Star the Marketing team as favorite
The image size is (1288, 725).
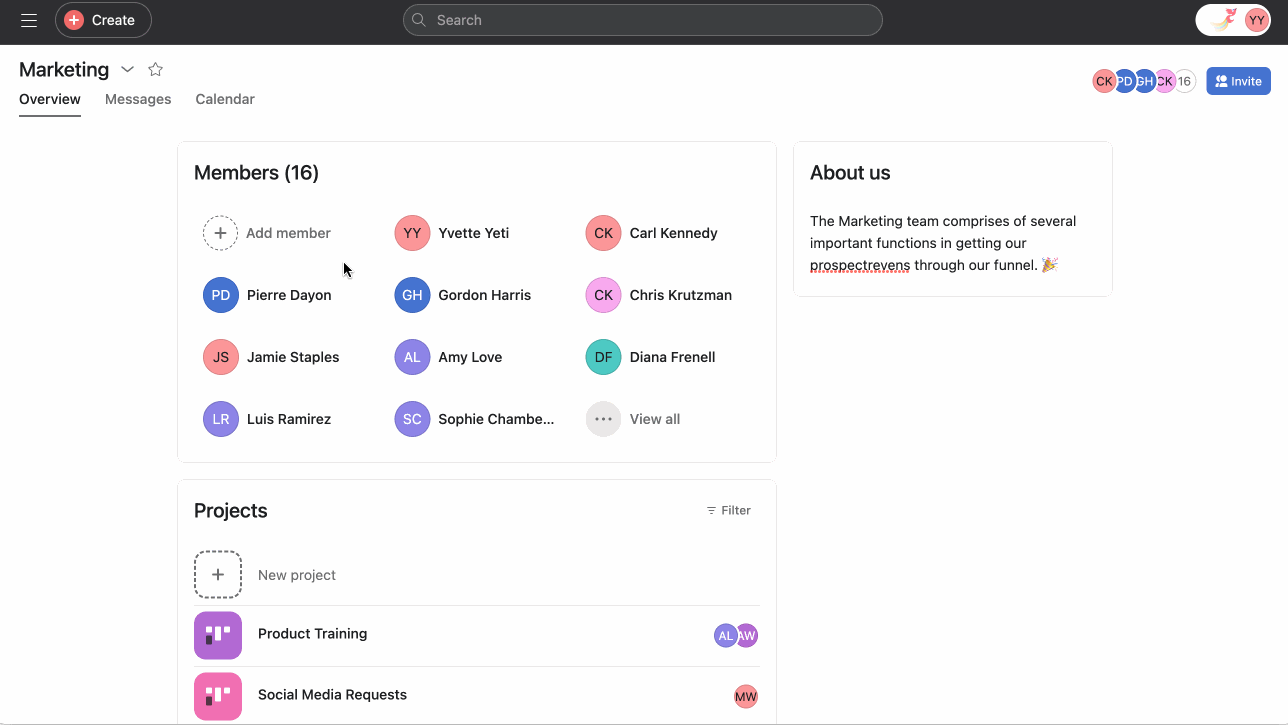click(155, 69)
